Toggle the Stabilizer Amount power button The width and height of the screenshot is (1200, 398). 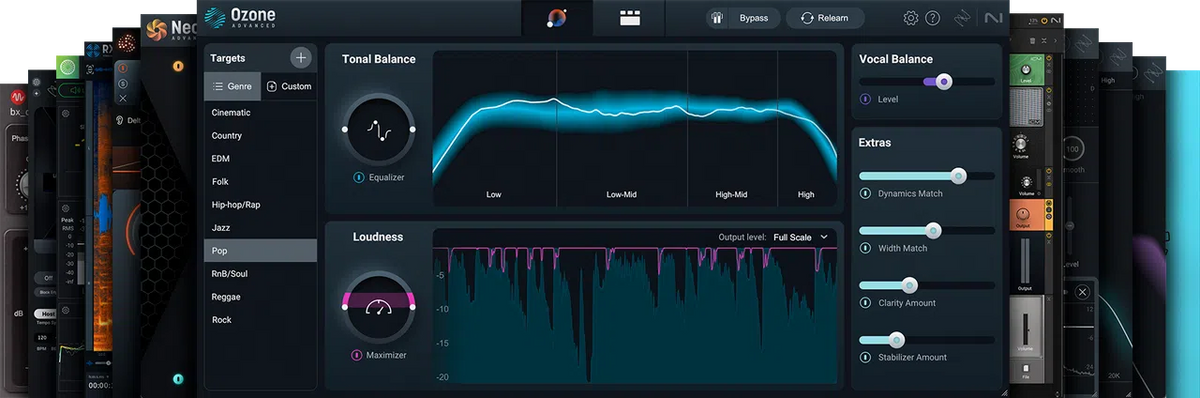click(865, 357)
